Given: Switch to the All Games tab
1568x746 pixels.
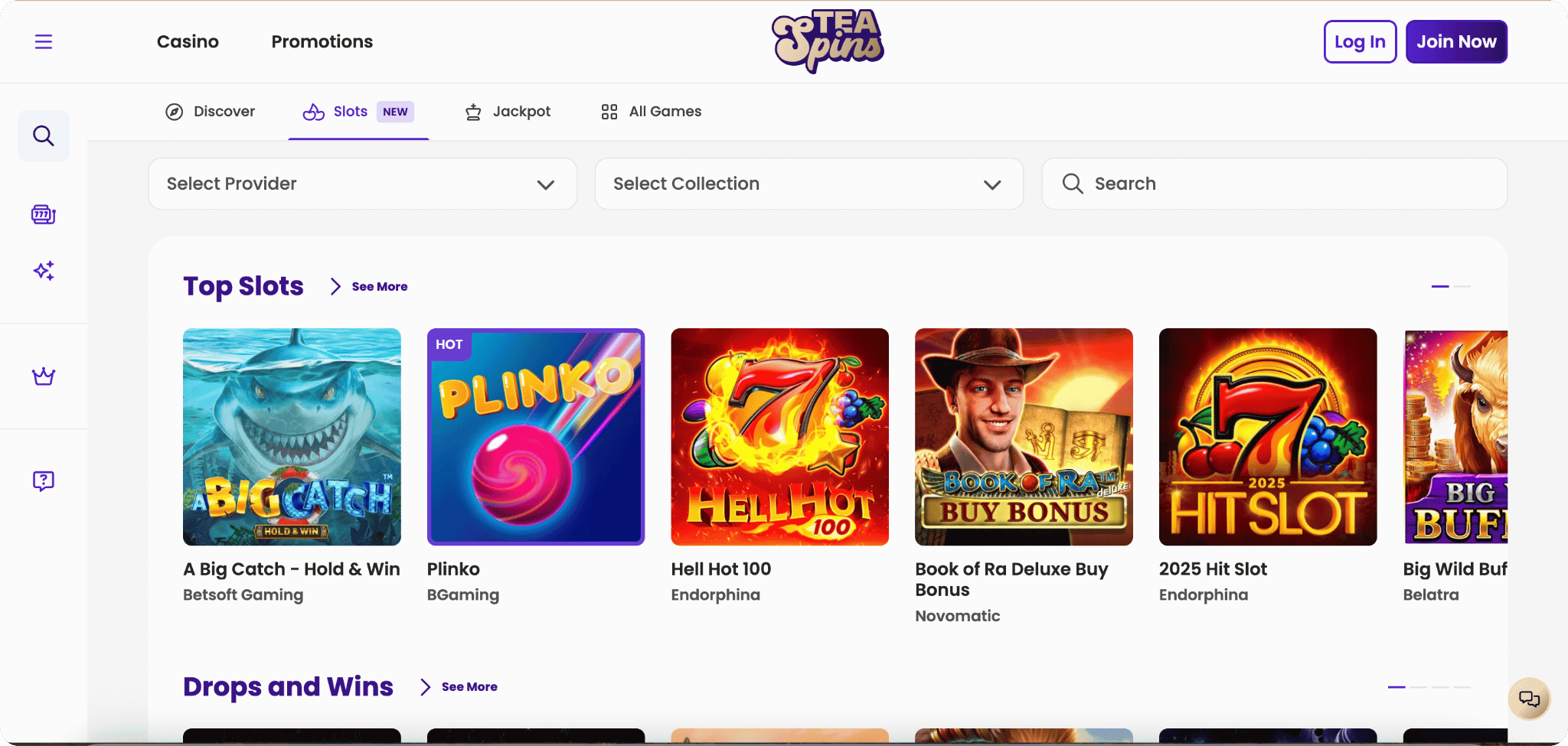Looking at the screenshot, I should (x=651, y=112).
